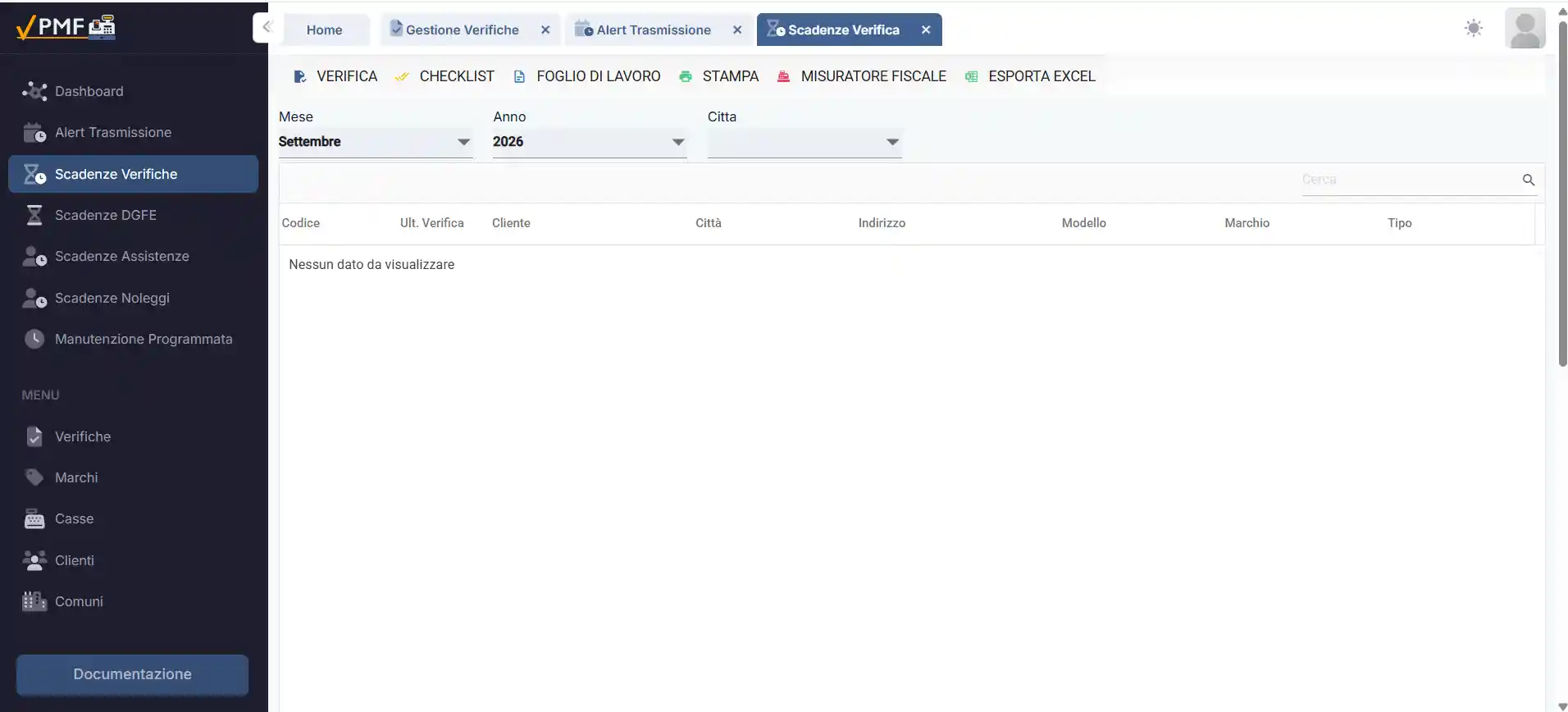Open Verifiche document icon in menu
The height and width of the screenshot is (712, 1568).
coord(34,436)
